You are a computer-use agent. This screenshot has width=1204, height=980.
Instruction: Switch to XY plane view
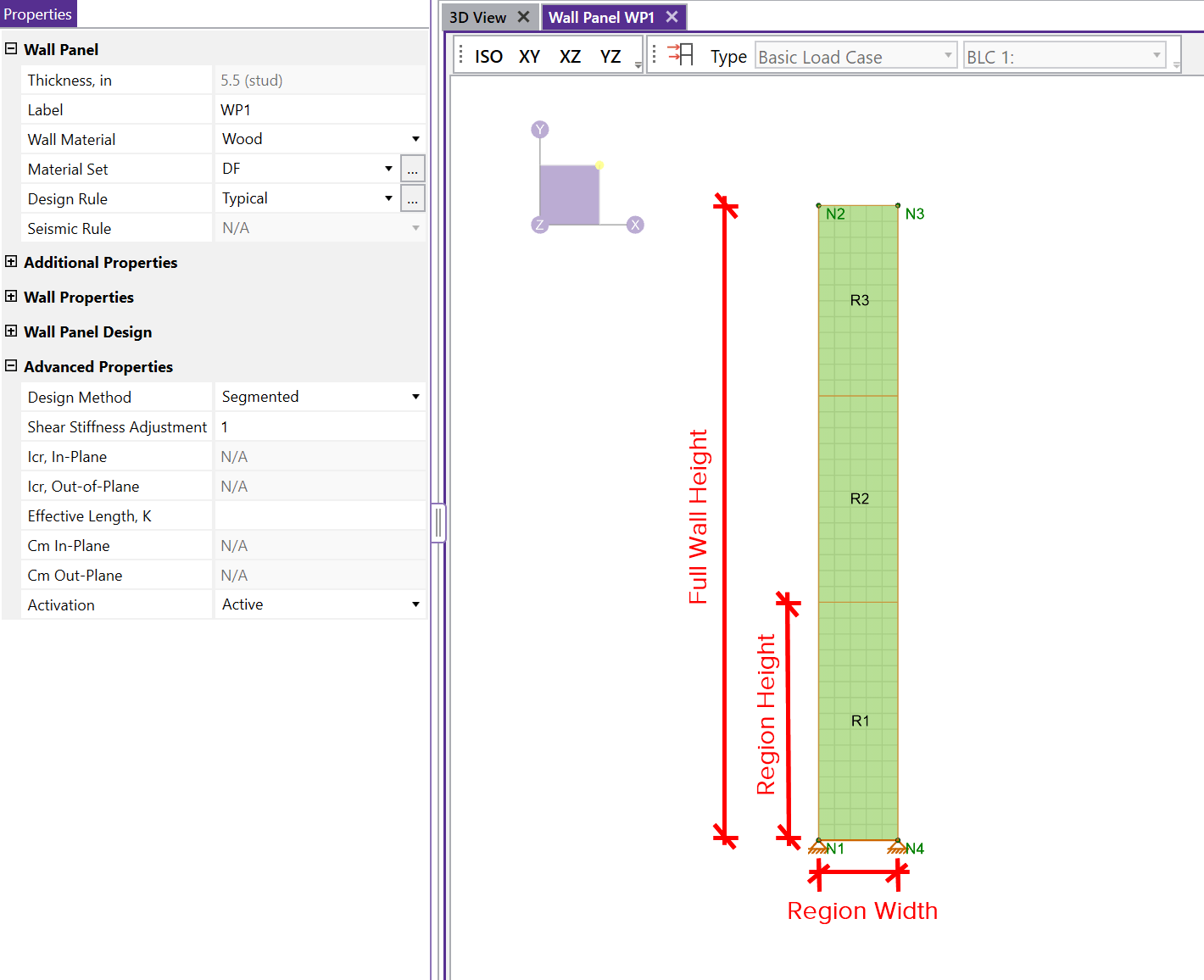(529, 57)
